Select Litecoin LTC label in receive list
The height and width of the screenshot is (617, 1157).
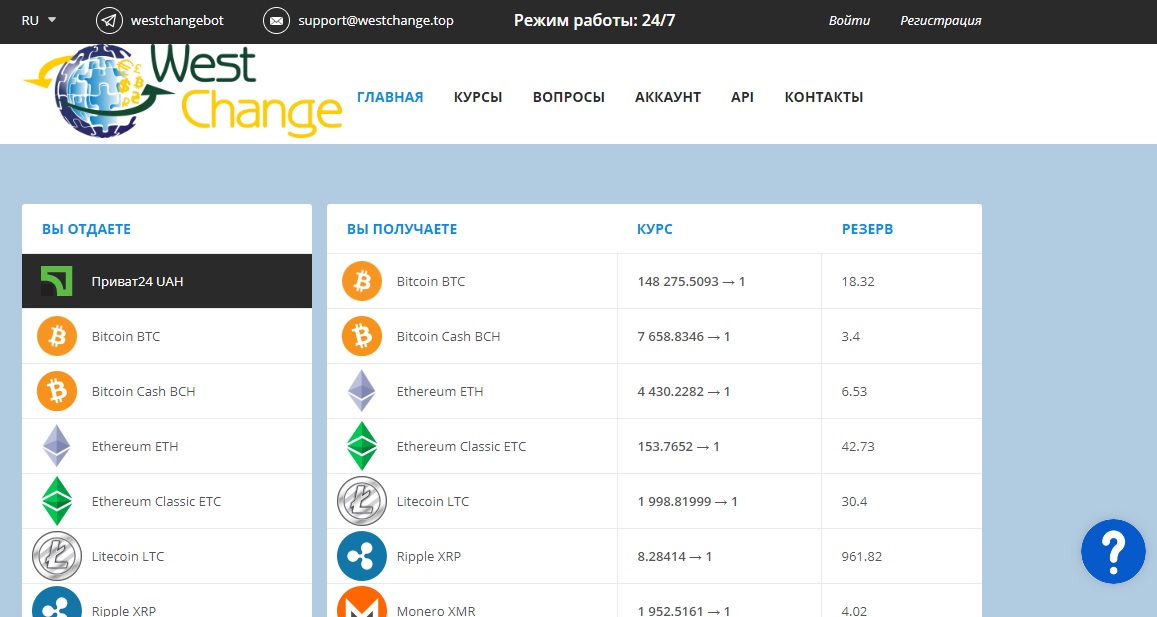(x=433, y=501)
